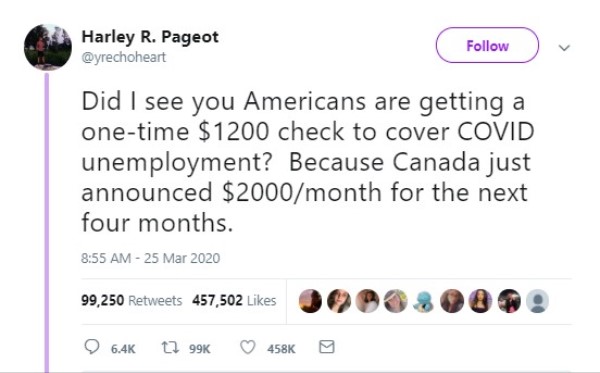
Task: Click the tweet text about $2000/month
Action: coord(308,162)
